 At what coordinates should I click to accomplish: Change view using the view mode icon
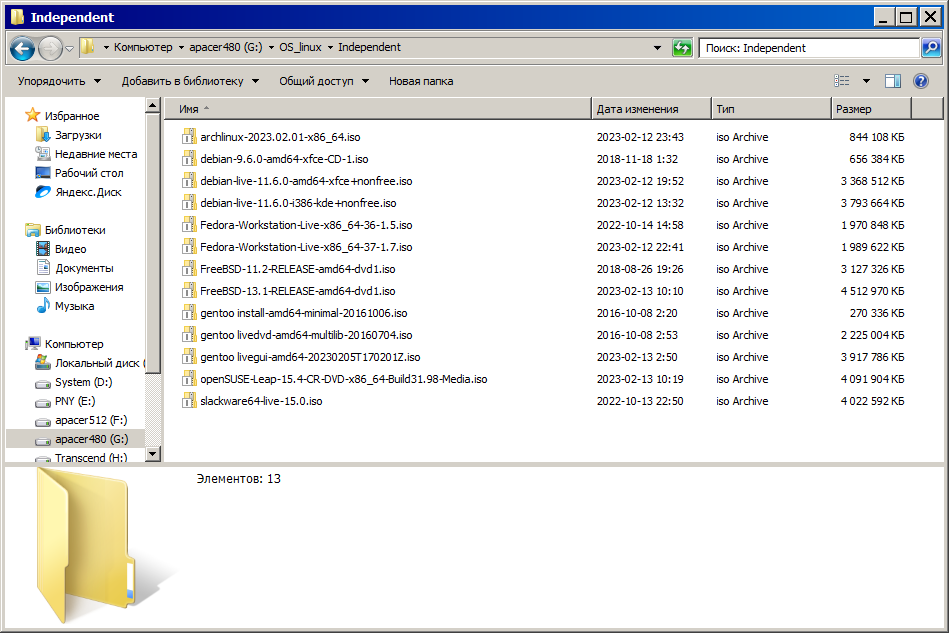[842, 81]
